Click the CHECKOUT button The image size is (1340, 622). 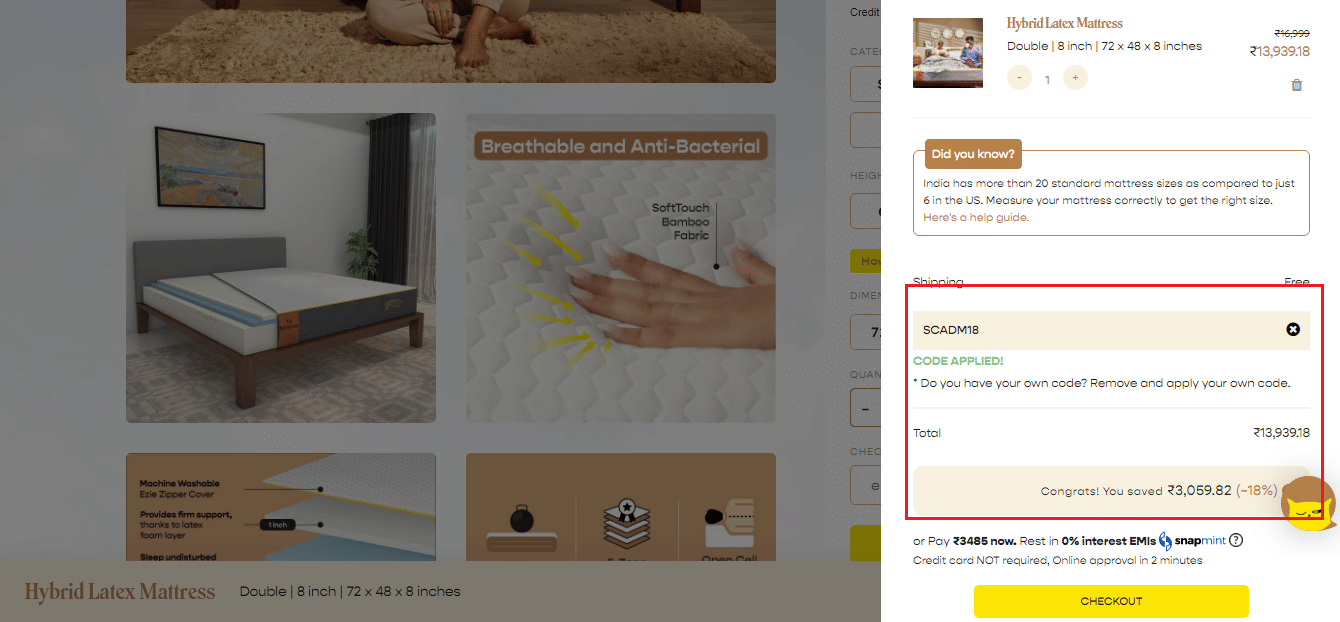(1111, 601)
